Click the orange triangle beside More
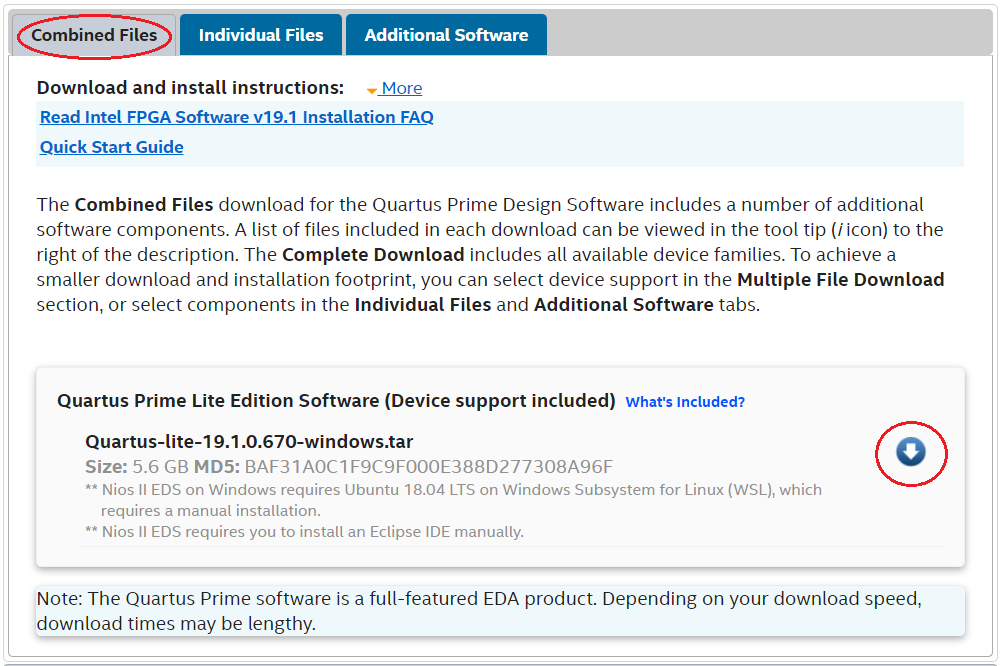The height and width of the screenshot is (666, 1001). click(x=371, y=90)
